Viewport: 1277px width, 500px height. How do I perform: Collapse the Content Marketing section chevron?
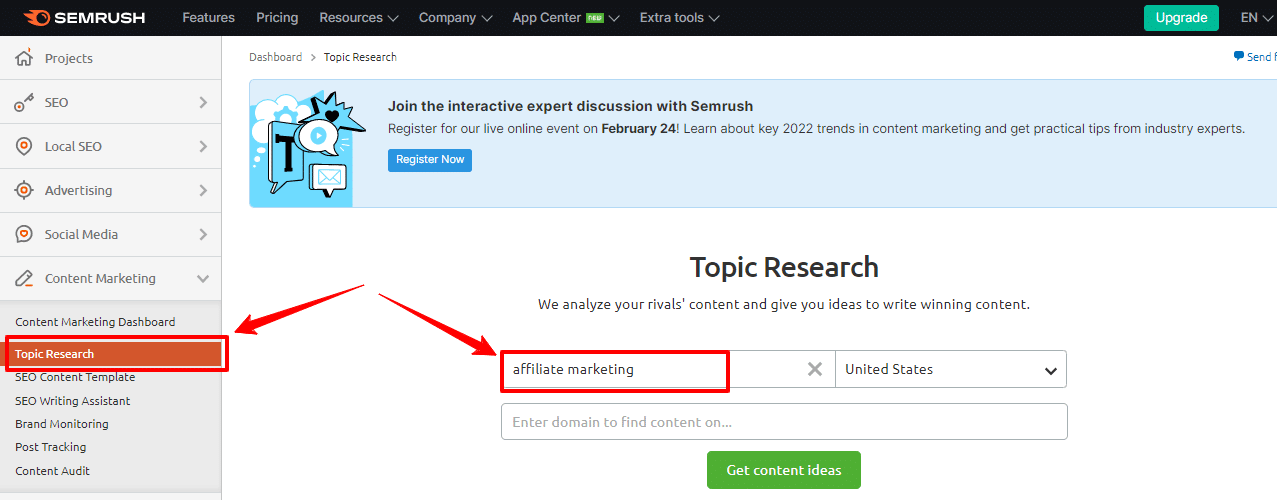203,278
